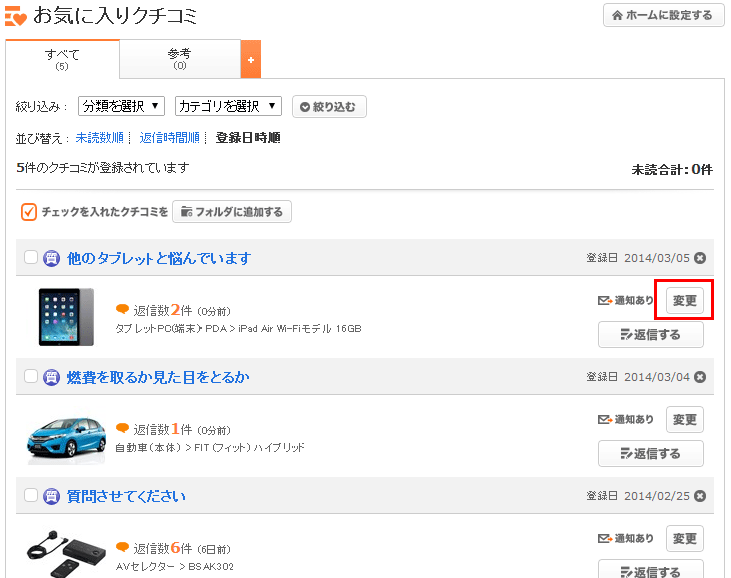Click the 返信数1件 reply count text
731x578 pixels.
(x=163, y=429)
